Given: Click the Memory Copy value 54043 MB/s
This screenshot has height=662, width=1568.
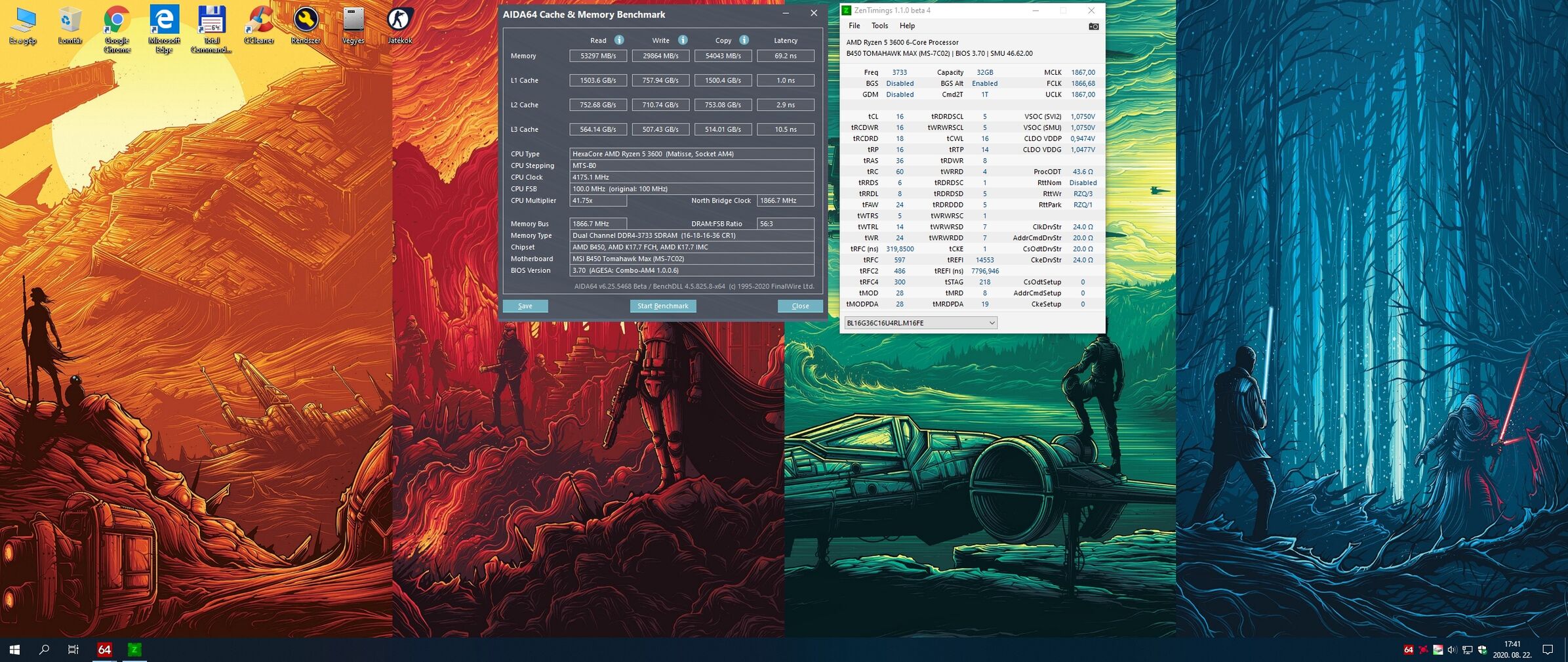Looking at the screenshot, I should coord(723,56).
